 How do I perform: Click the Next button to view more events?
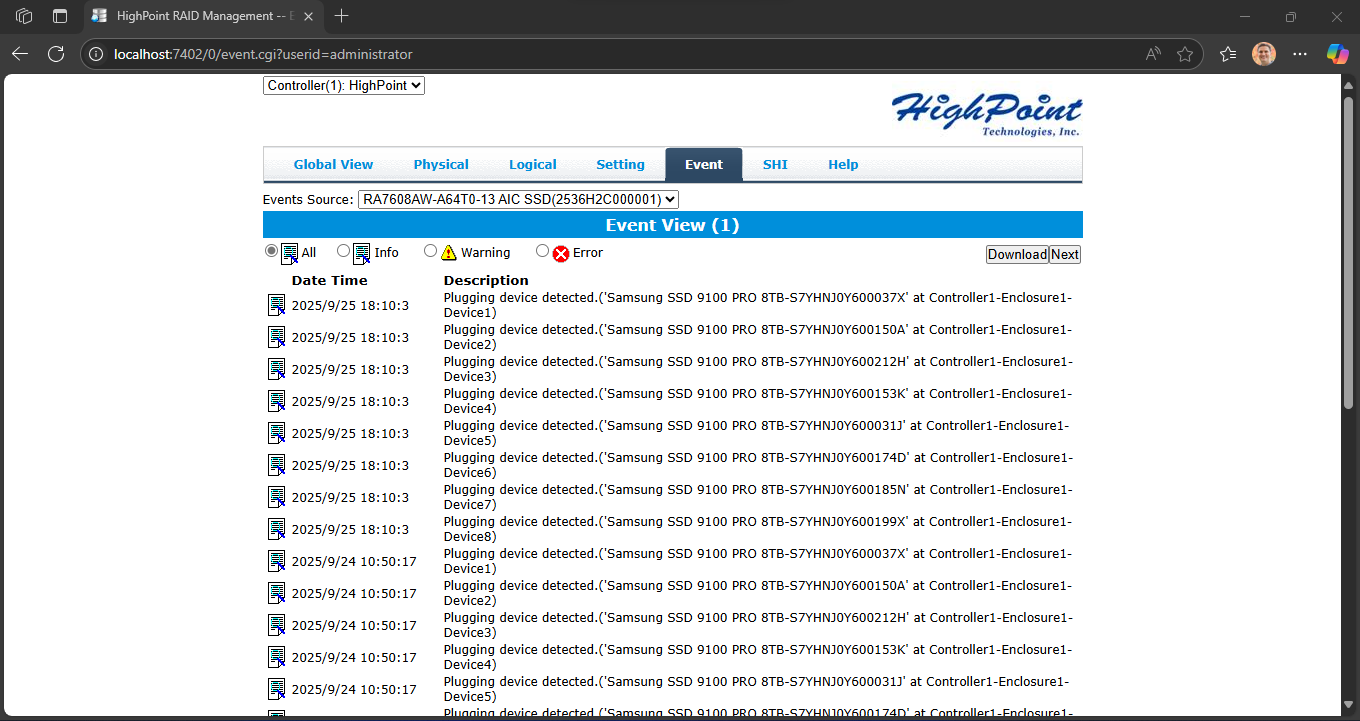[1064, 254]
